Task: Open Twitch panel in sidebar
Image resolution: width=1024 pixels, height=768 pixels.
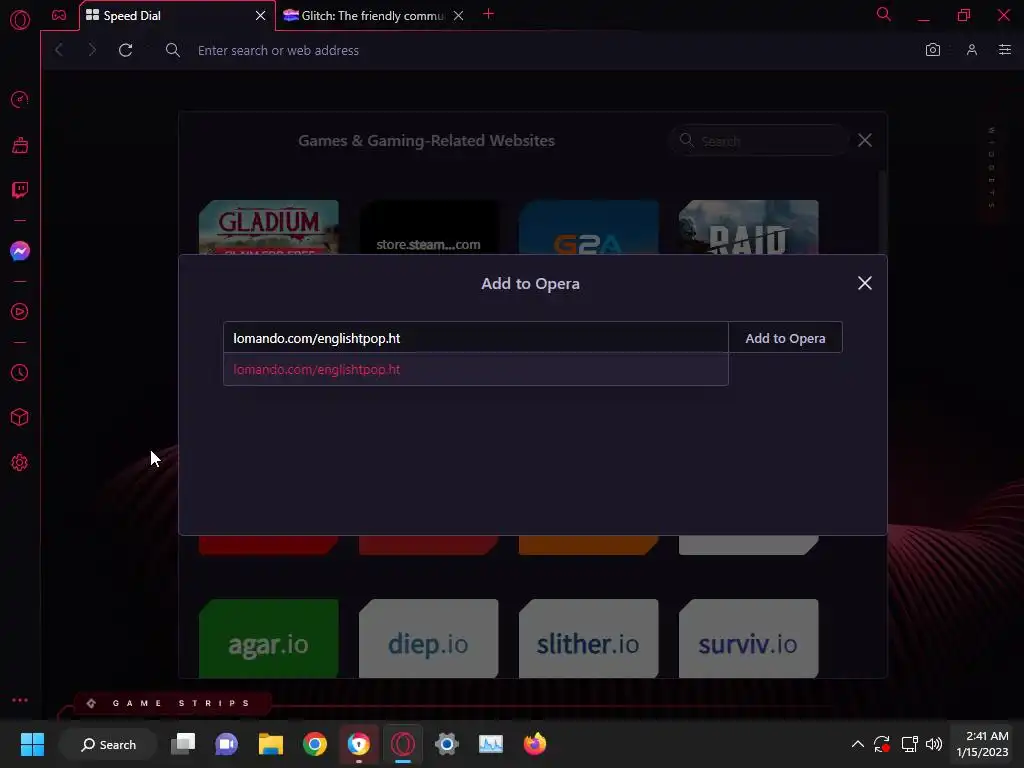Action: tap(20, 190)
